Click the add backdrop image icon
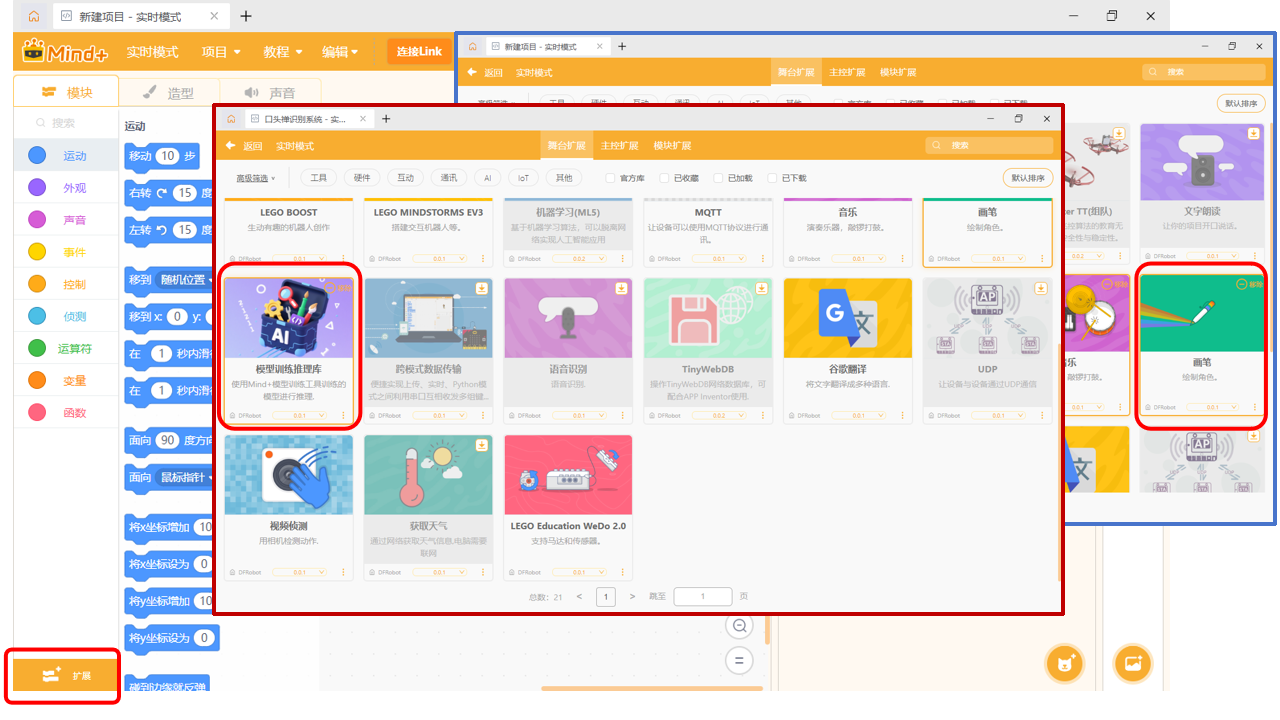1280x720 pixels. click(1133, 663)
